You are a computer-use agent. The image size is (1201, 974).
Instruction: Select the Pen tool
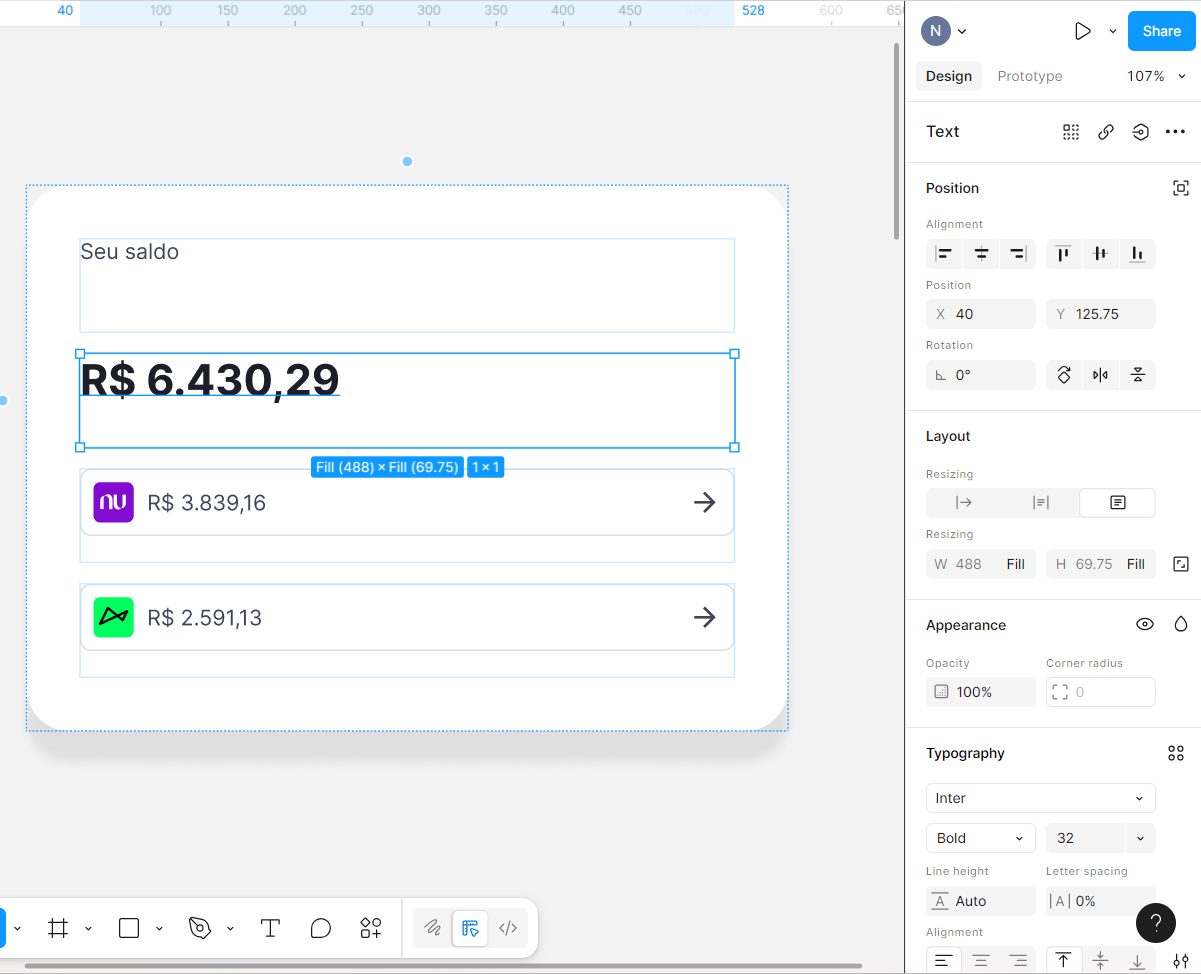(x=200, y=928)
